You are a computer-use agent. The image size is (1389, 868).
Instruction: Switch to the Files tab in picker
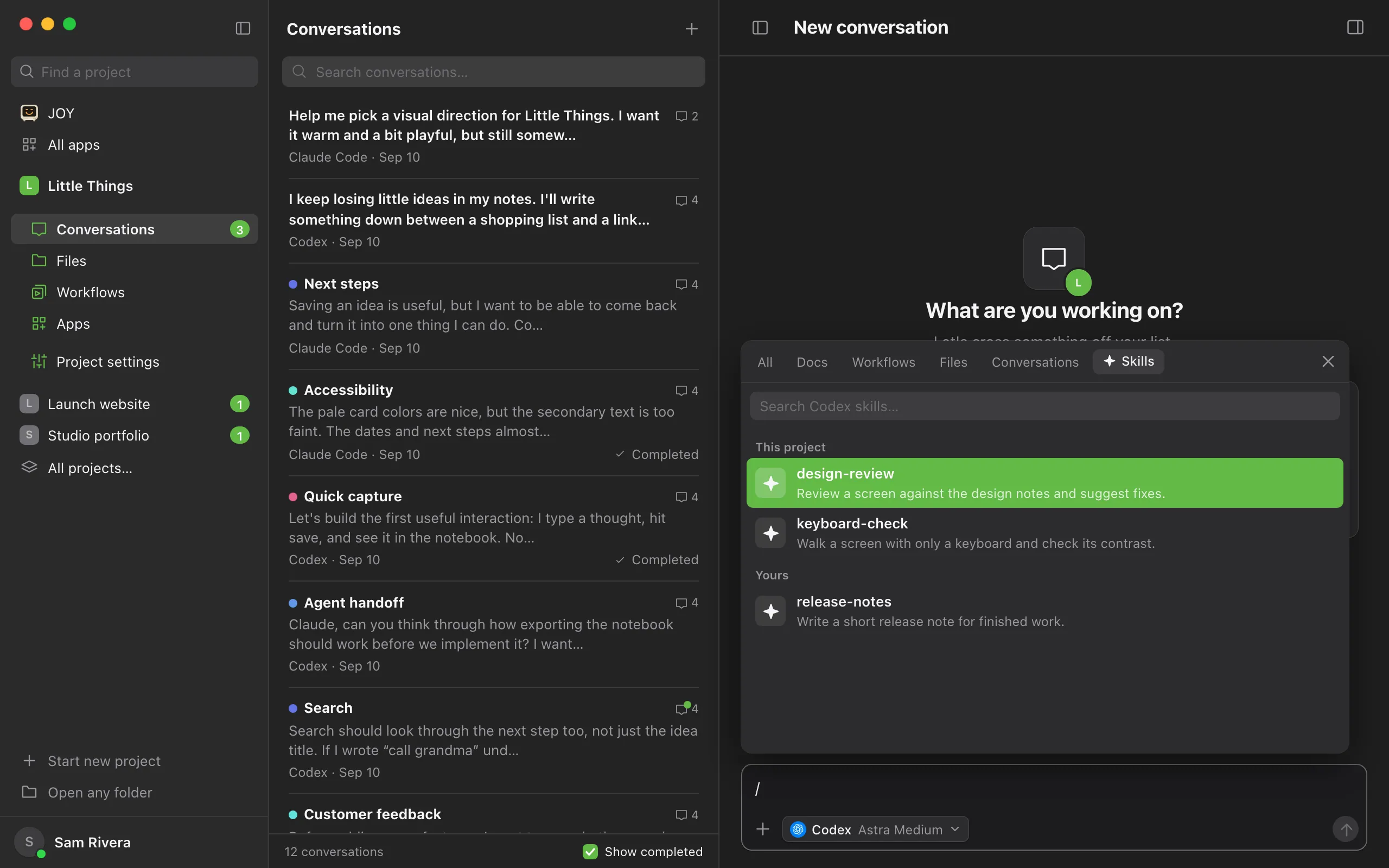(953, 362)
